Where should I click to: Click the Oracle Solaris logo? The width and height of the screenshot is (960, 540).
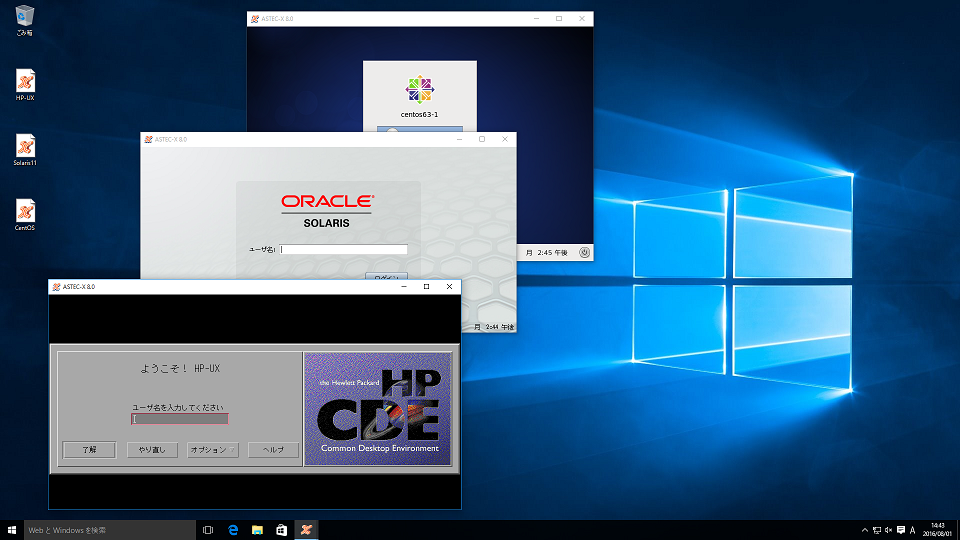tap(327, 211)
